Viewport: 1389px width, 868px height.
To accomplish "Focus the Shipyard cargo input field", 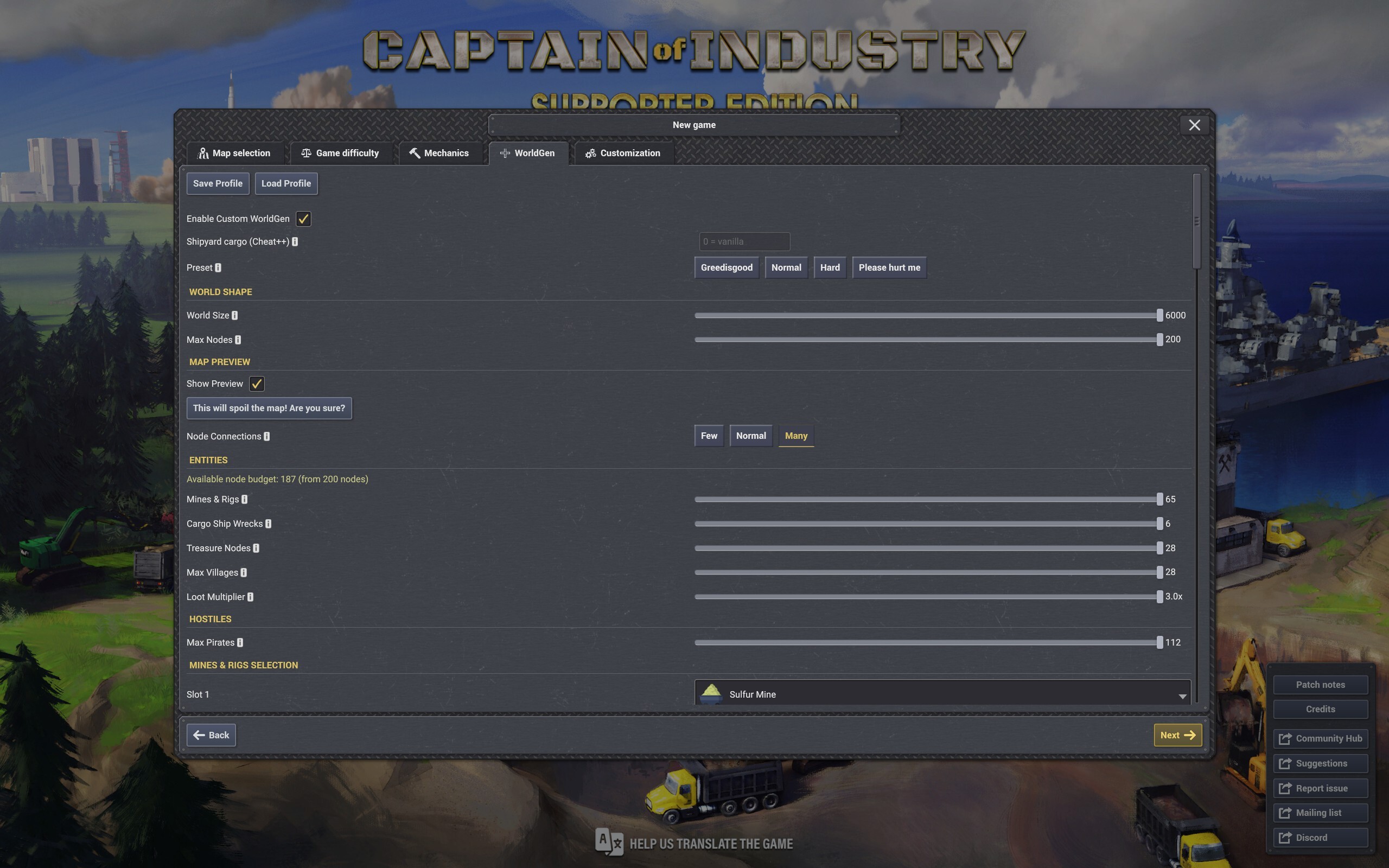I will tap(744, 242).
